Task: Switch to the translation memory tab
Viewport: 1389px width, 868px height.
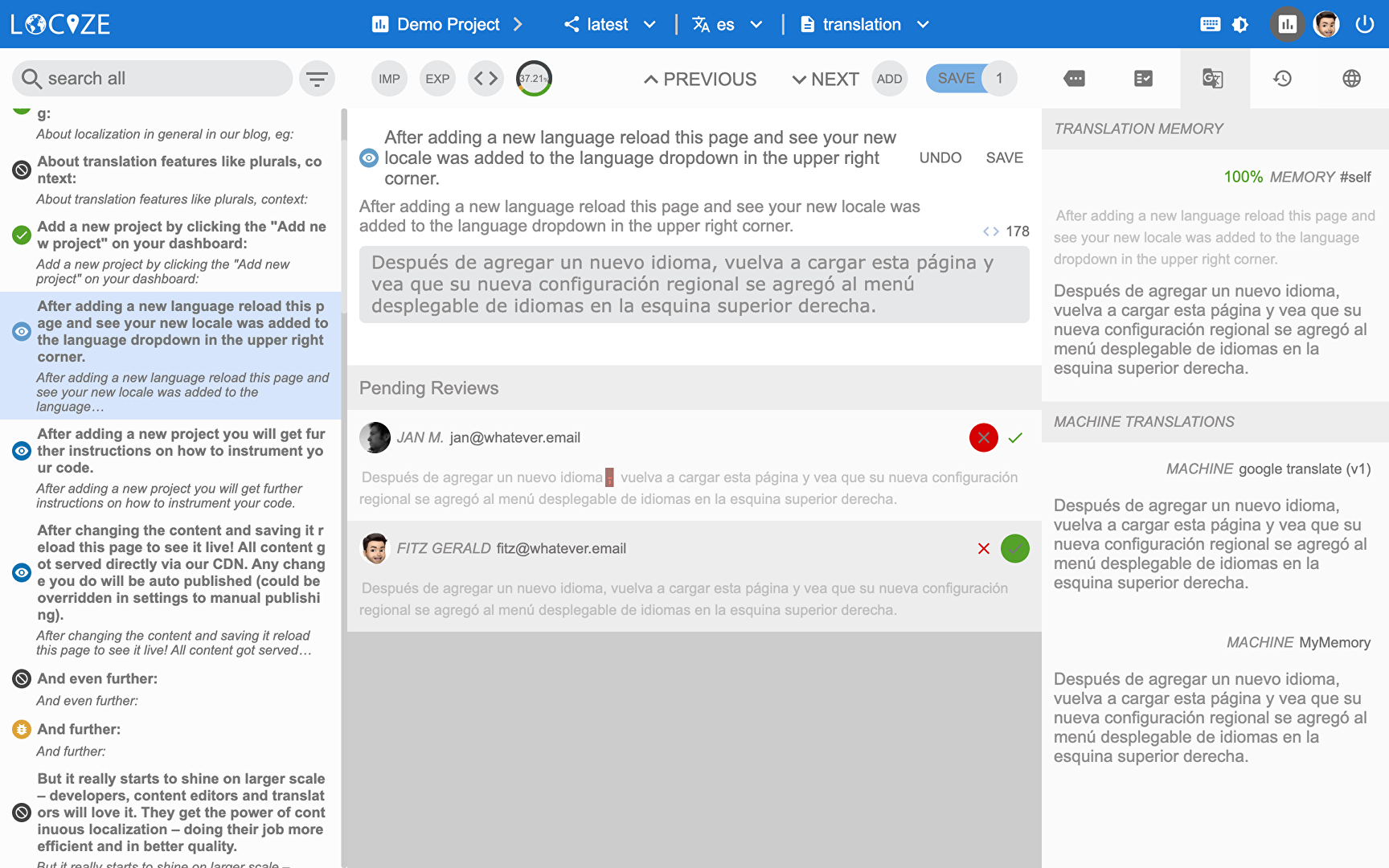Action: pos(1213,79)
